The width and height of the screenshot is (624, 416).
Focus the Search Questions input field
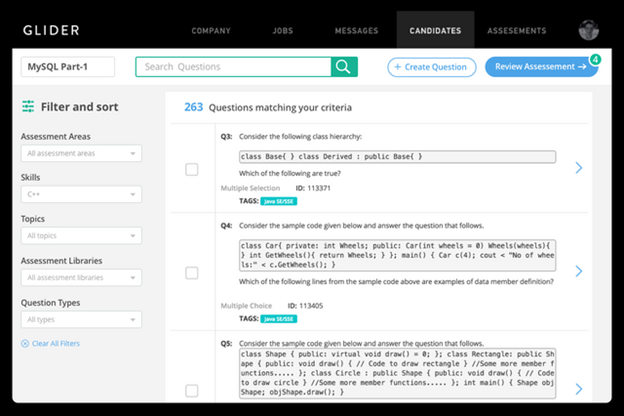[x=233, y=66]
